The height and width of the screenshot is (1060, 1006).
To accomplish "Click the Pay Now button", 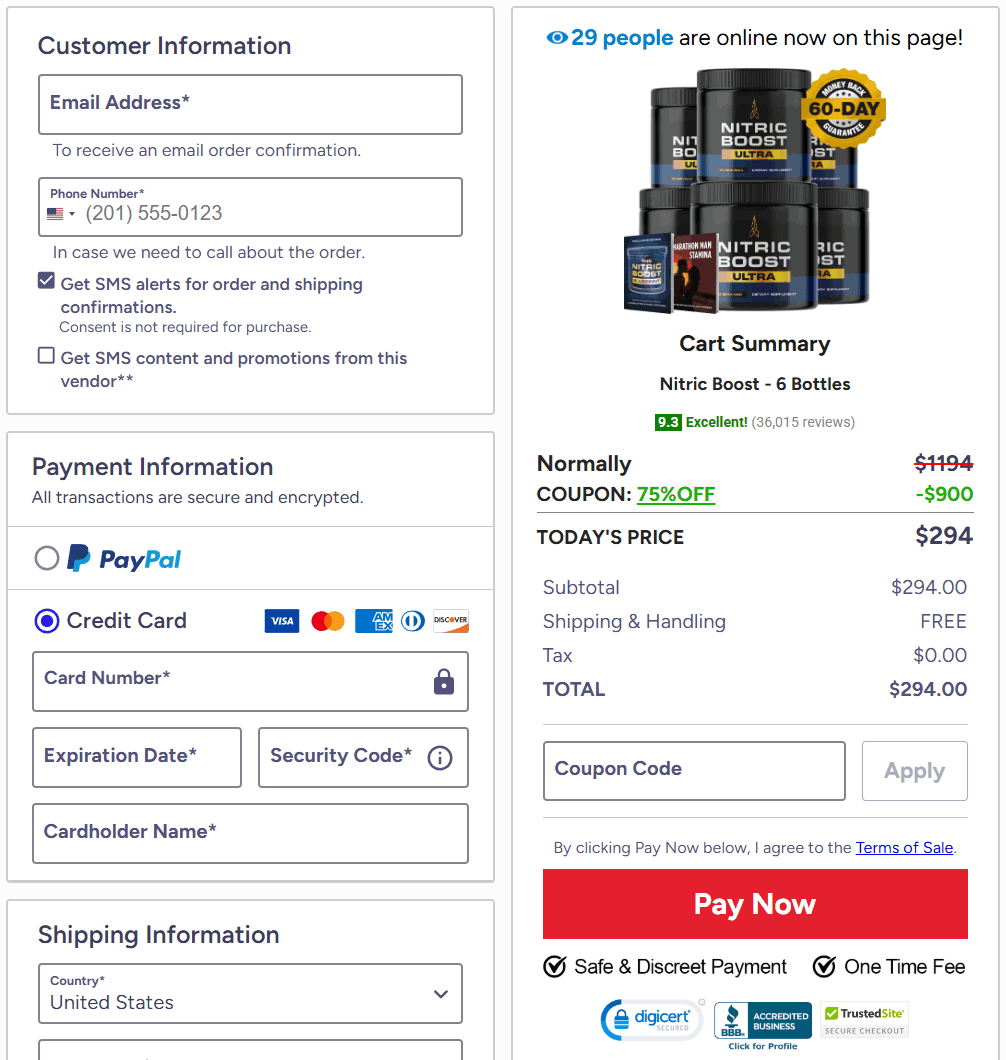I will (755, 904).
